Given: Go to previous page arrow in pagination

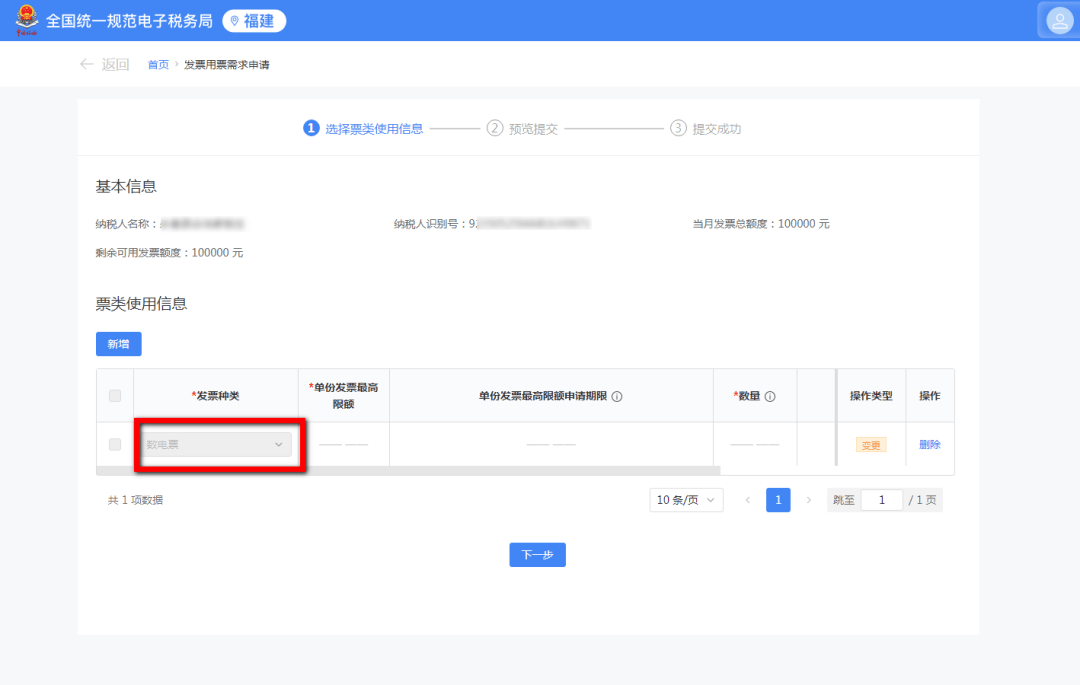Looking at the screenshot, I should click(747, 500).
